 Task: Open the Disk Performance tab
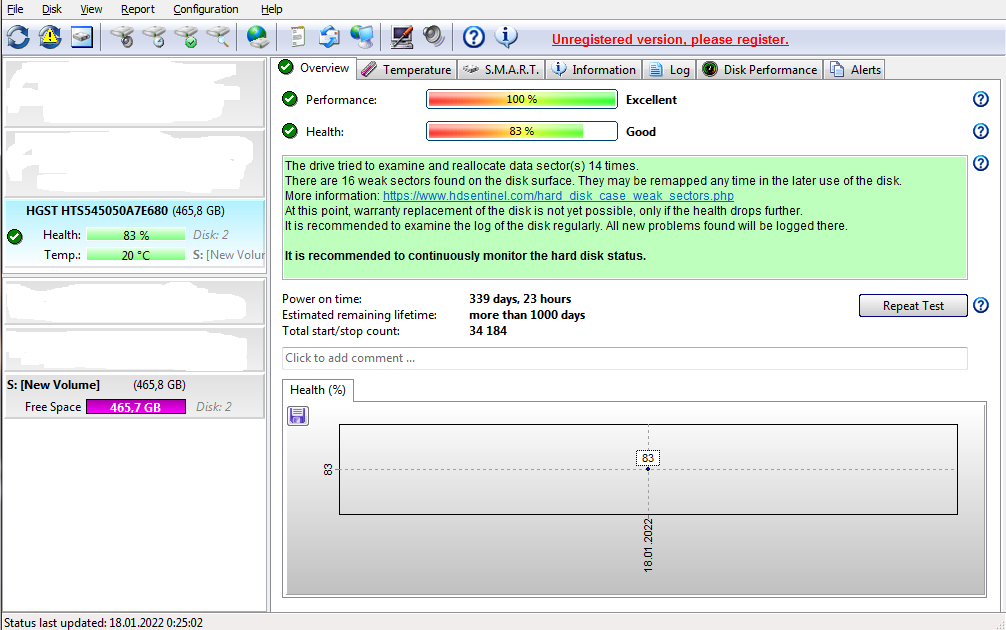760,69
